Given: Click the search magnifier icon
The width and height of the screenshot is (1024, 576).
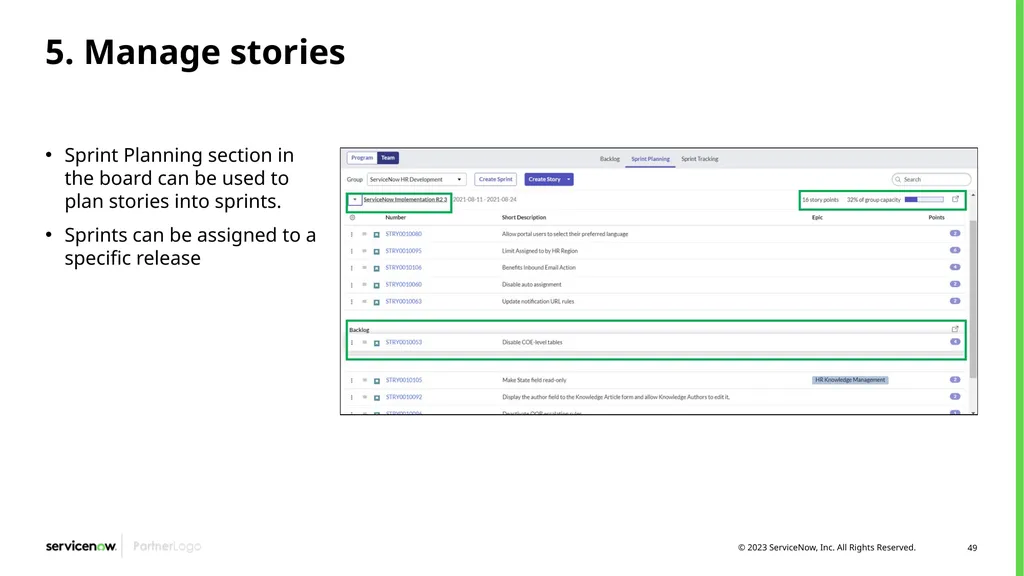Looking at the screenshot, I should [899, 180].
